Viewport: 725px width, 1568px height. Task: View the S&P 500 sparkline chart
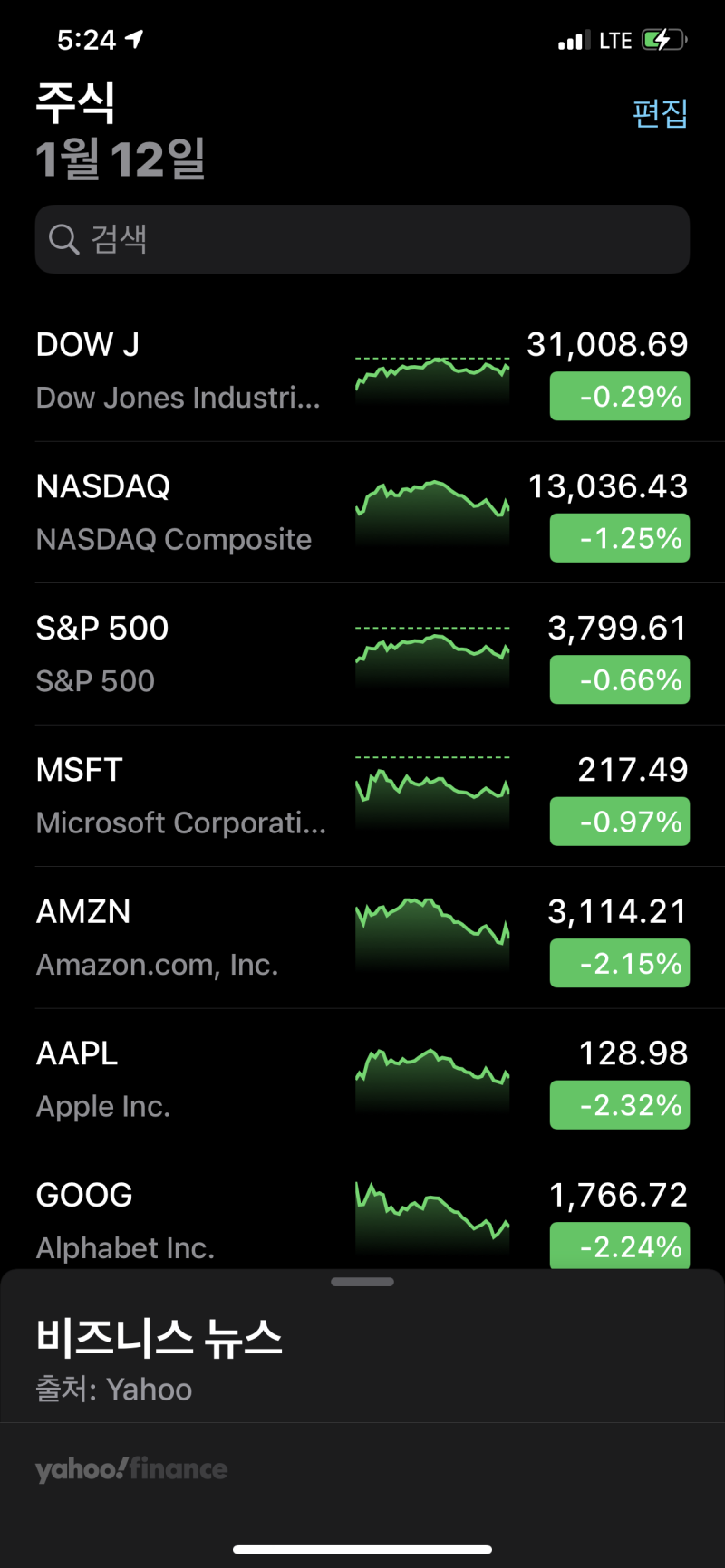[432, 655]
